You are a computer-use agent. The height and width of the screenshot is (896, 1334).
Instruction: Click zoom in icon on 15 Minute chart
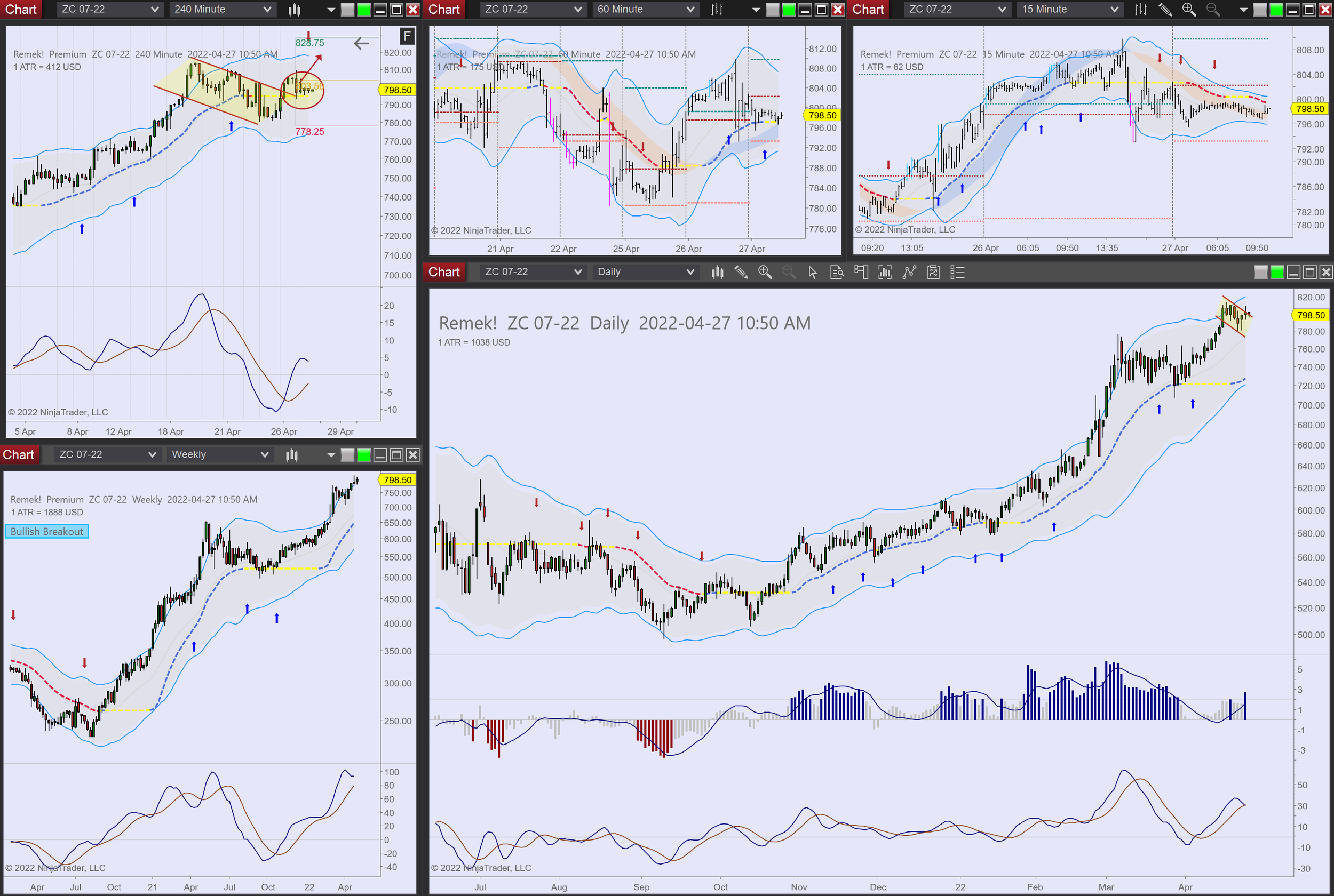pos(1189,9)
